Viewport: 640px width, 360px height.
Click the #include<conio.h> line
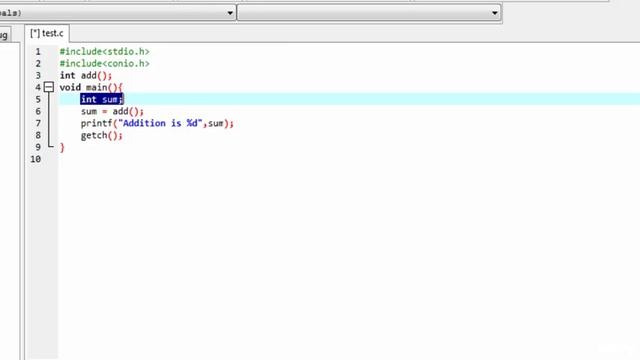(104, 64)
